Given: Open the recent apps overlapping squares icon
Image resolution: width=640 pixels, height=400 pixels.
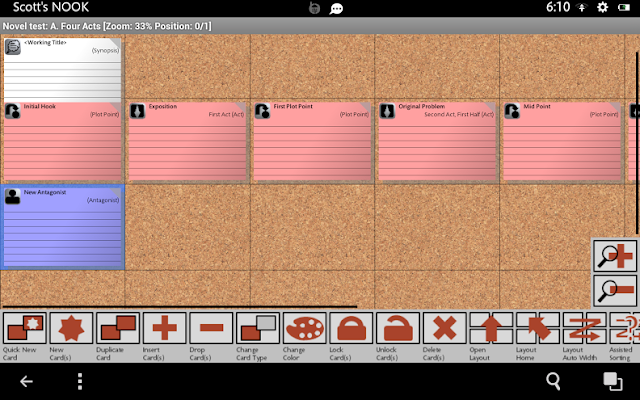Looking at the screenshot, I should tap(613, 382).
